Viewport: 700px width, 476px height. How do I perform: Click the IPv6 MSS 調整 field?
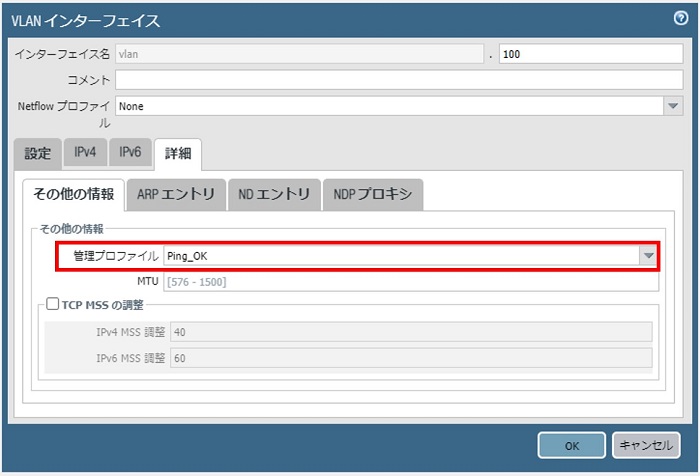pyautogui.click(x=411, y=358)
